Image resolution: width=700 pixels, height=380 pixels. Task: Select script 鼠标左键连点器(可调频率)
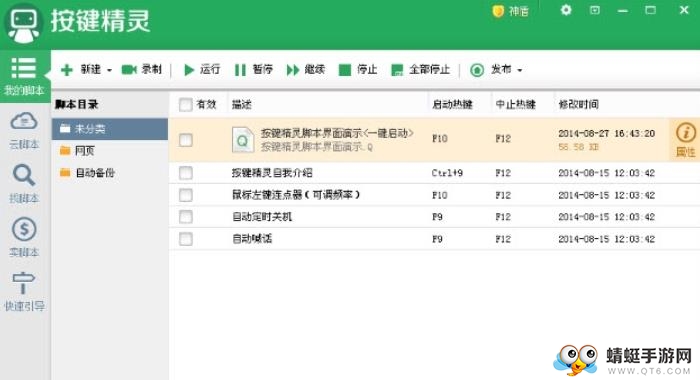(296, 195)
